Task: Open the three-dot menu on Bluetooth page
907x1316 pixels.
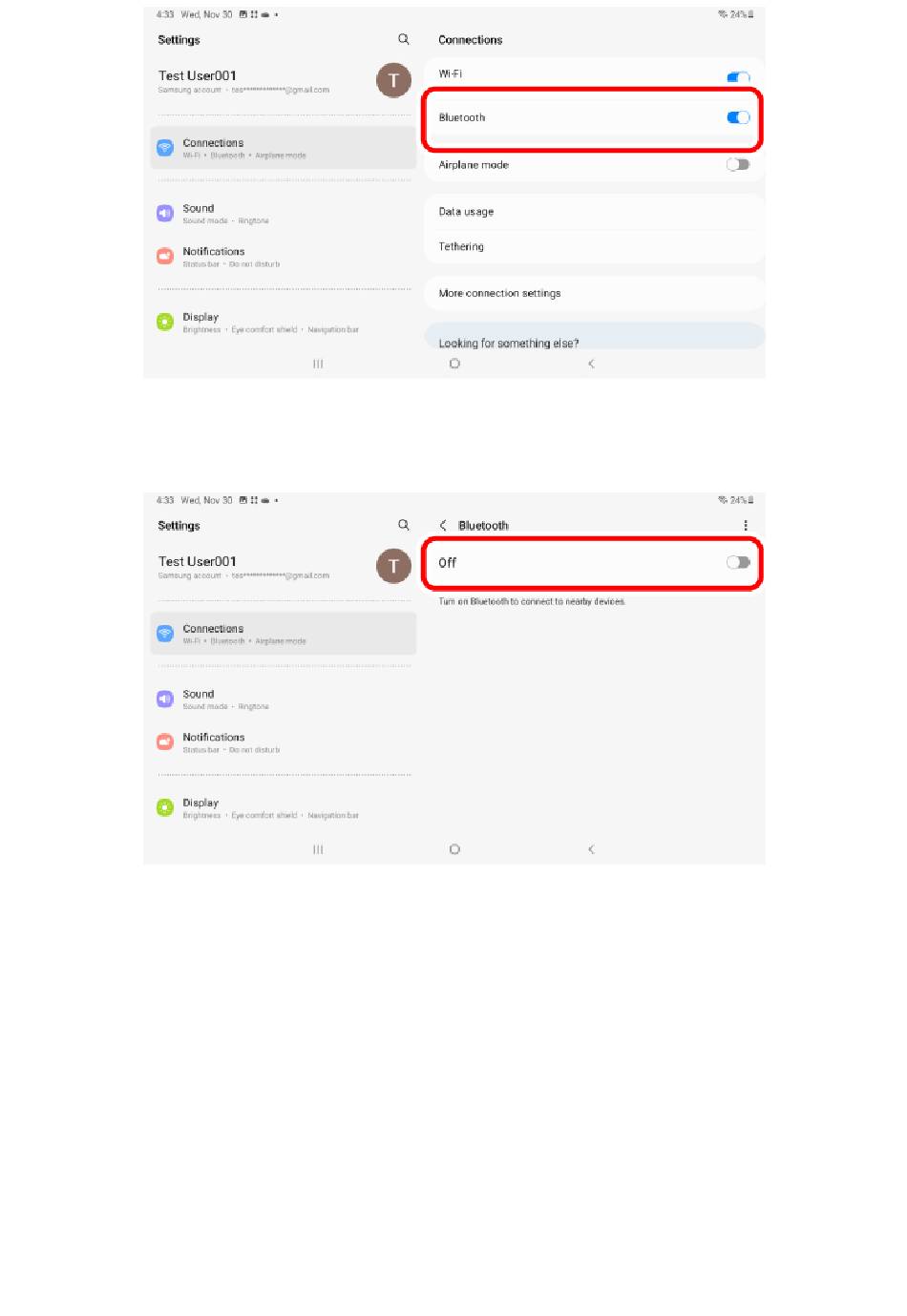Action: point(746,526)
